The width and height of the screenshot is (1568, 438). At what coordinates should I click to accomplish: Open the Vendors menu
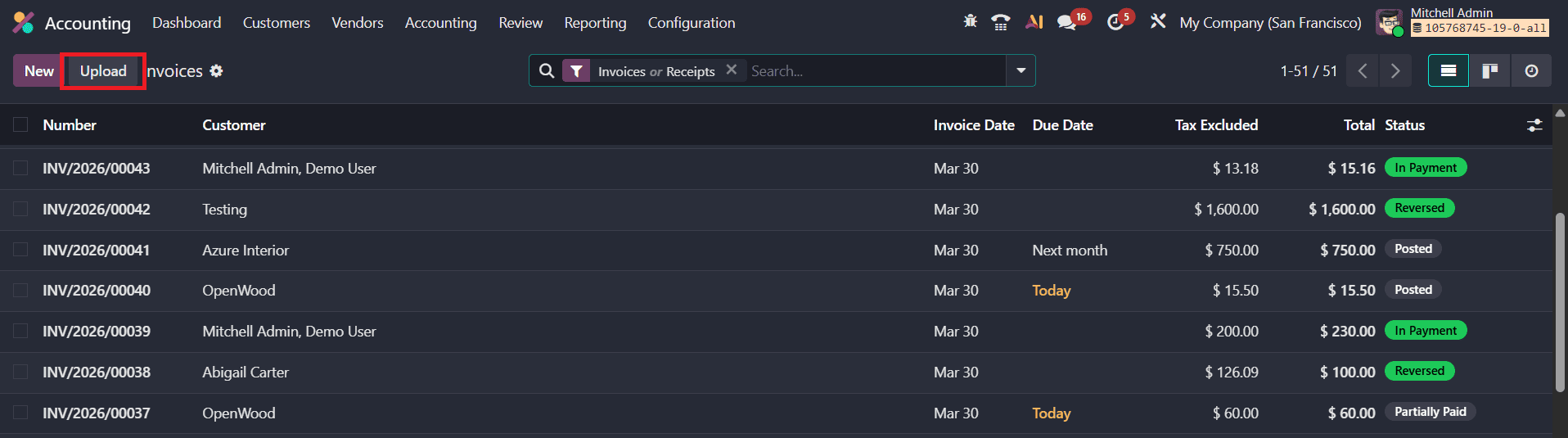point(358,23)
